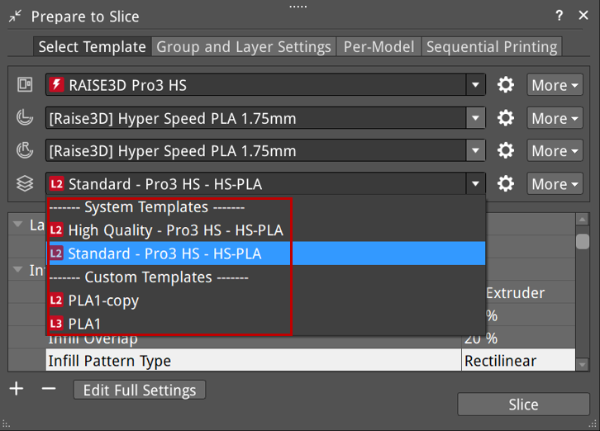The image size is (600, 431).
Task: Choose High Quality - Pro3 HS - HS-PLA template
Action: point(175,230)
